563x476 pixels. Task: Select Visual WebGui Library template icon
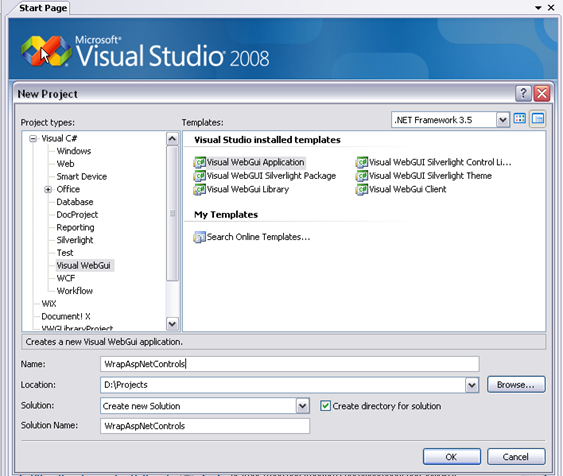(199, 190)
